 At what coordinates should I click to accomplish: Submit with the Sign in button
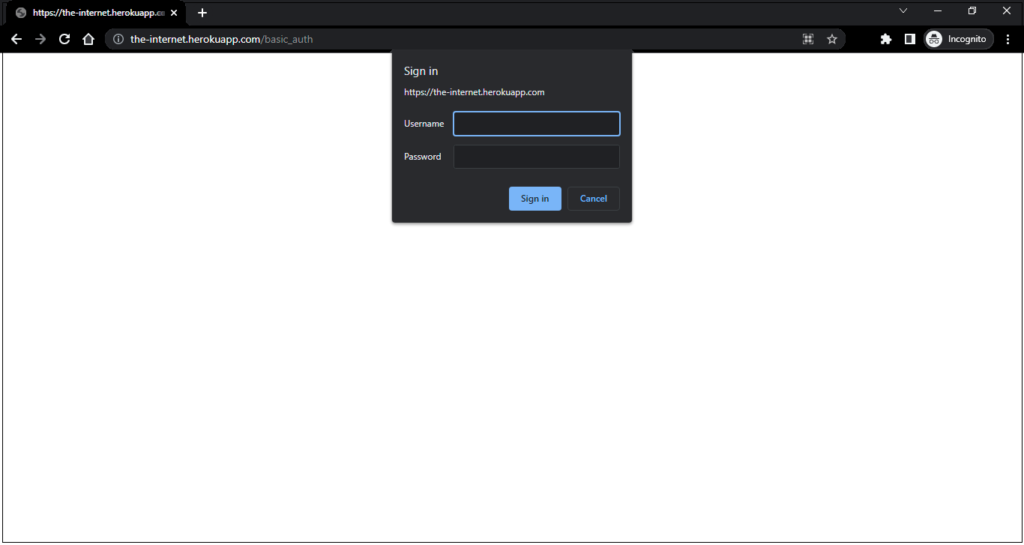click(535, 198)
